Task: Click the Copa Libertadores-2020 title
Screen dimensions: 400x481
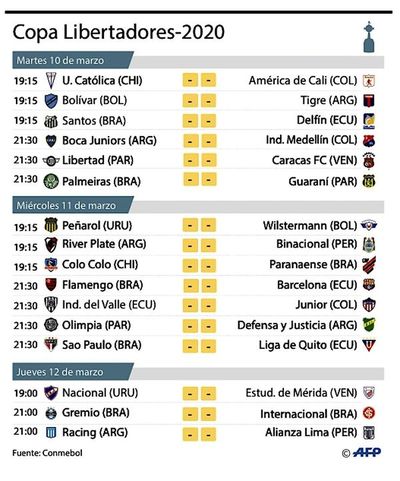Action: (118, 32)
